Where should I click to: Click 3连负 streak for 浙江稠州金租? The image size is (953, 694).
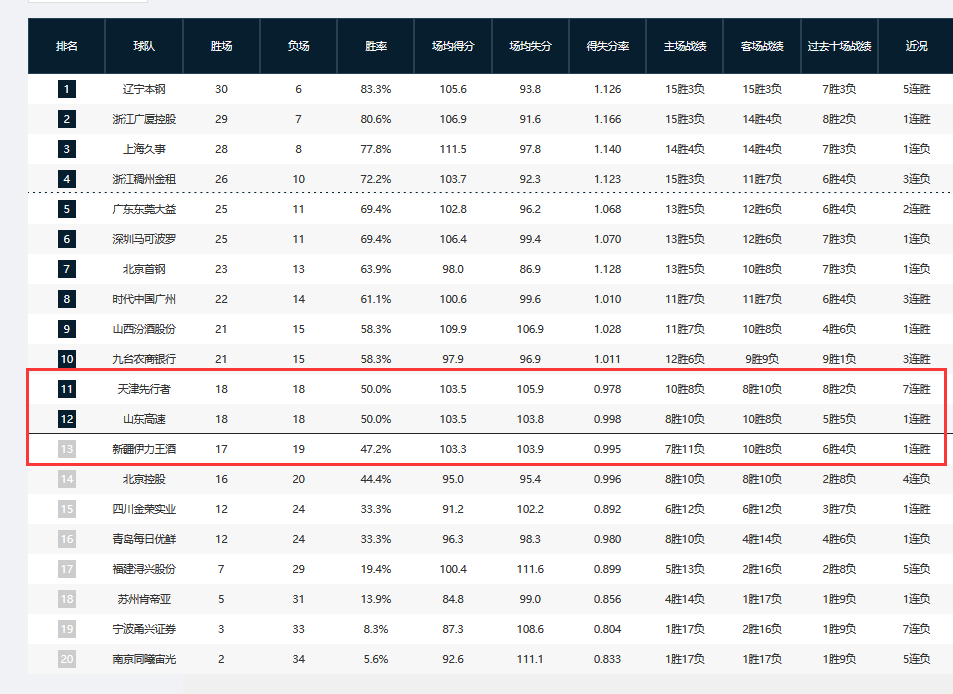pyautogui.click(x=917, y=179)
